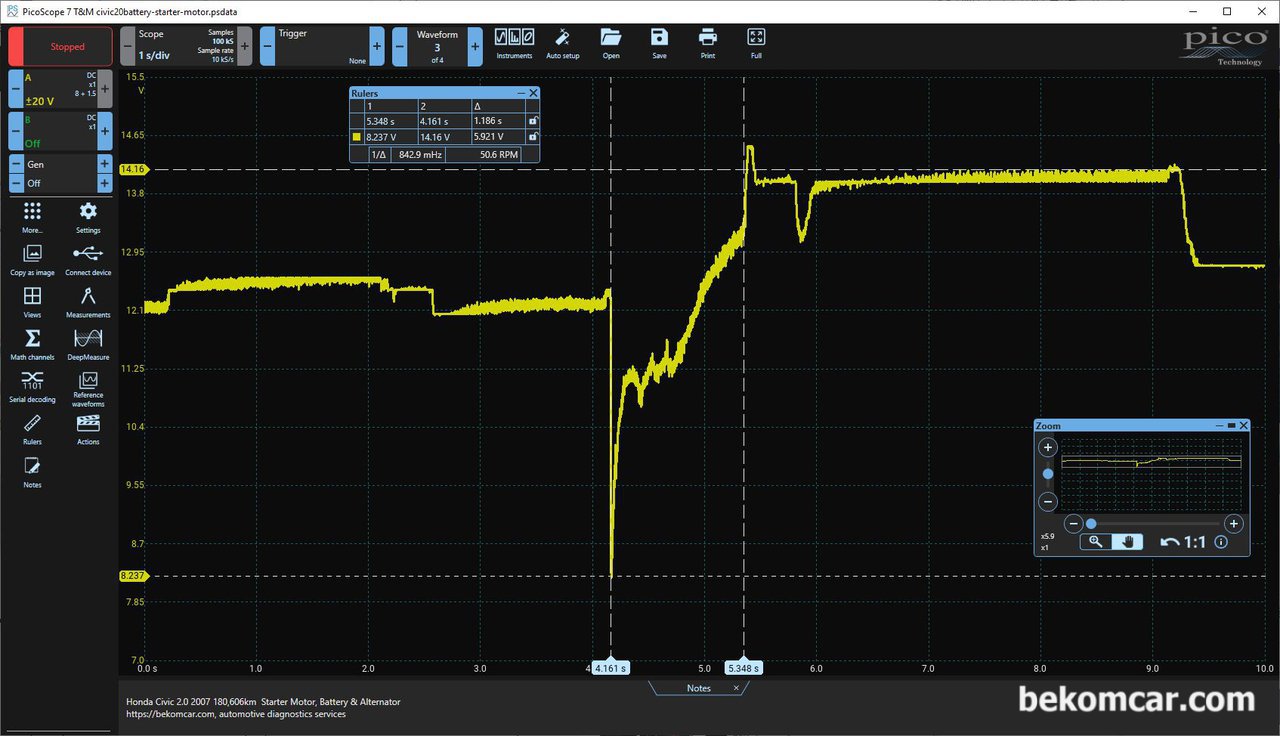Select hand pan mode in Zoom panel
The image size is (1280, 736).
[x=1128, y=542]
